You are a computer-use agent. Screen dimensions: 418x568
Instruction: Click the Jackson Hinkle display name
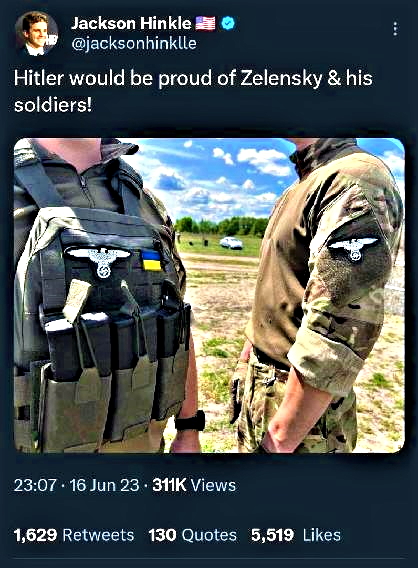131,24
